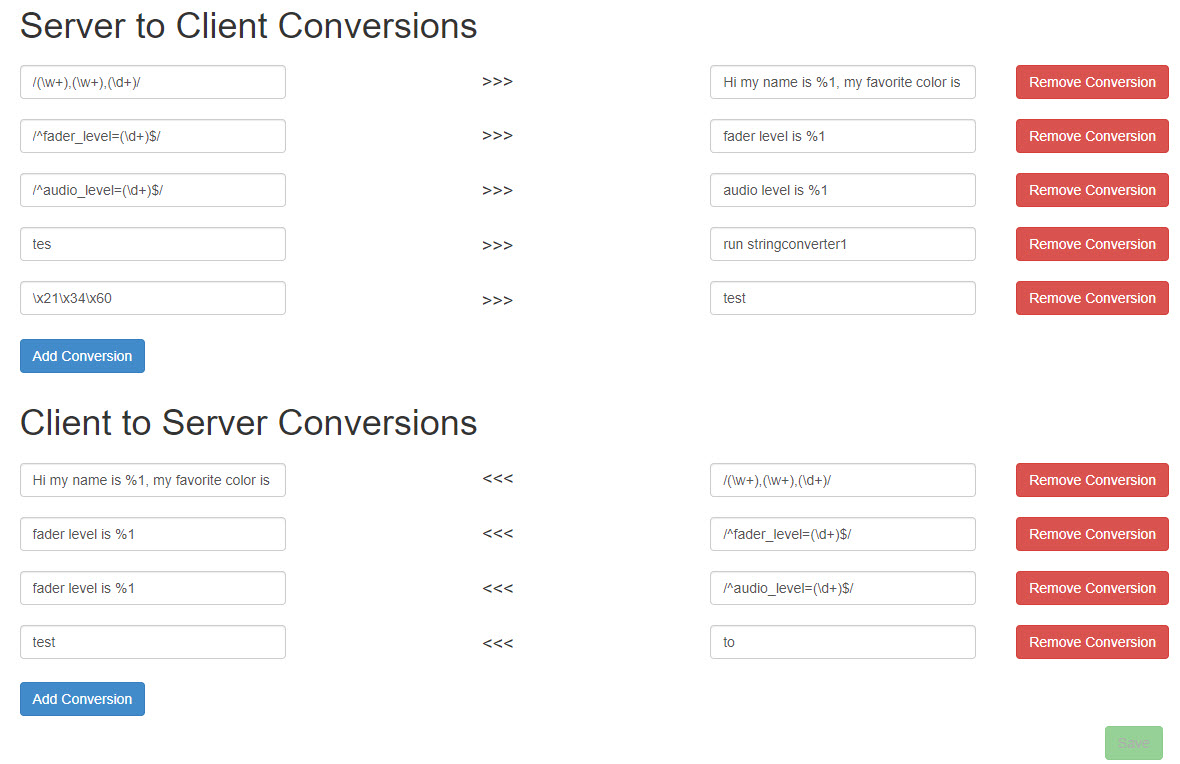Remove the first "fader level is %1" client conversion

coord(1091,534)
